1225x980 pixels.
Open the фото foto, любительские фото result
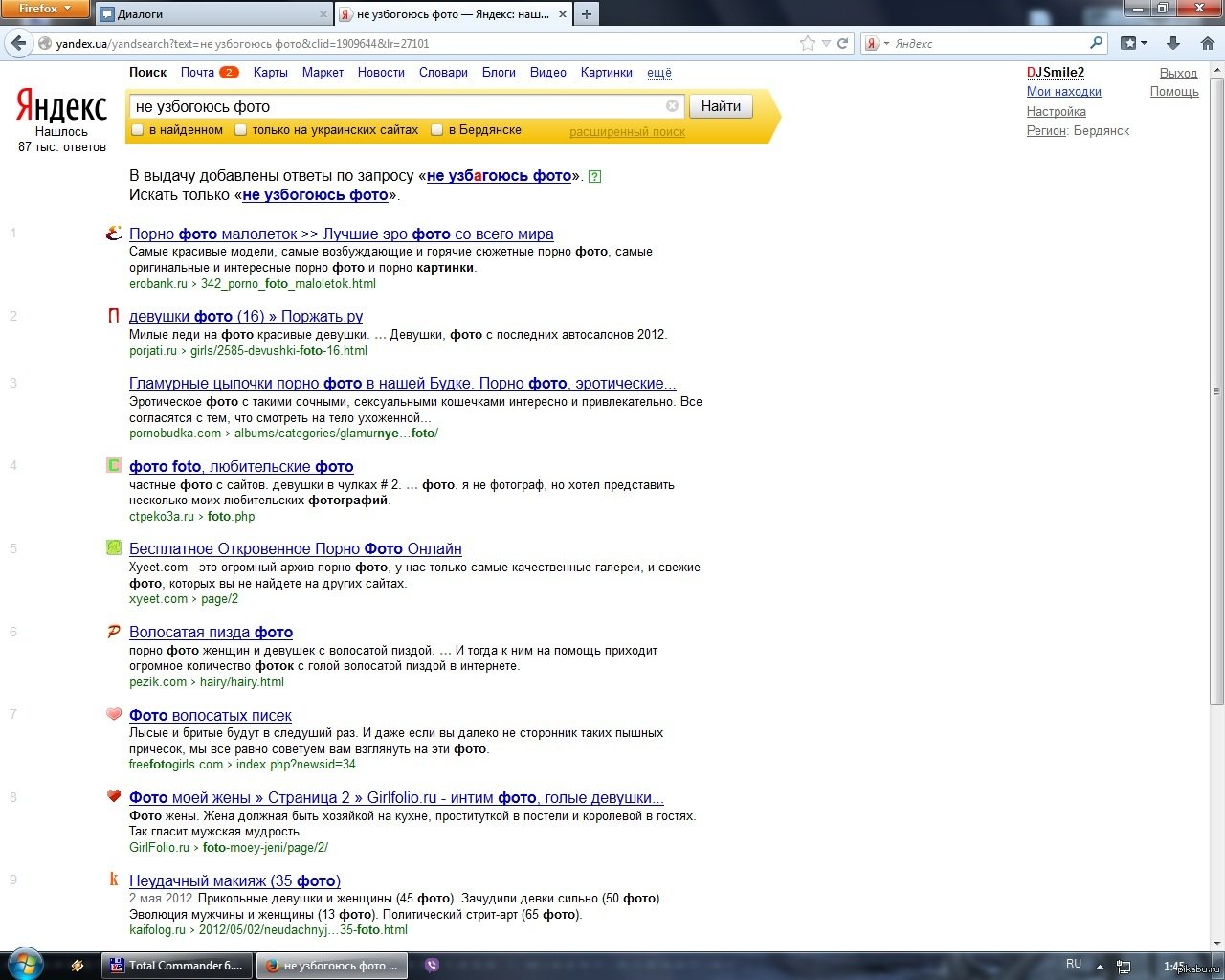click(241, 467)
